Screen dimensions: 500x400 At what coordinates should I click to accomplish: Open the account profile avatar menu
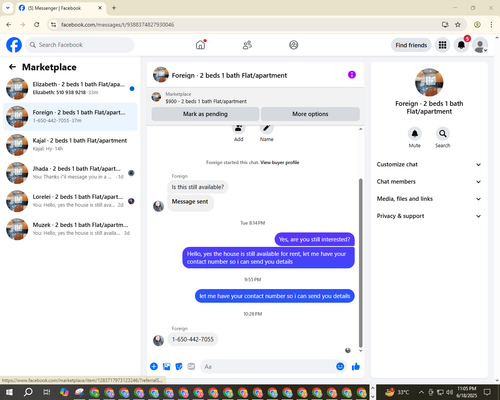coord(480,45)
